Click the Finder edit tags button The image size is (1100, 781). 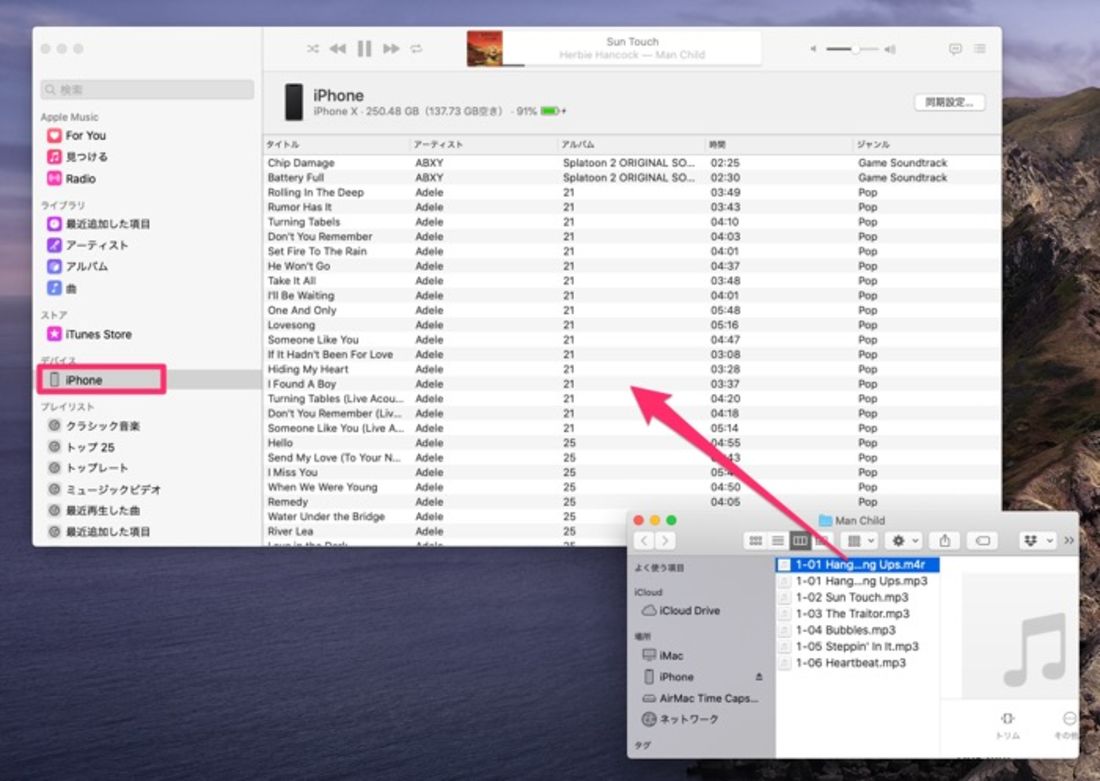point(983,540)
